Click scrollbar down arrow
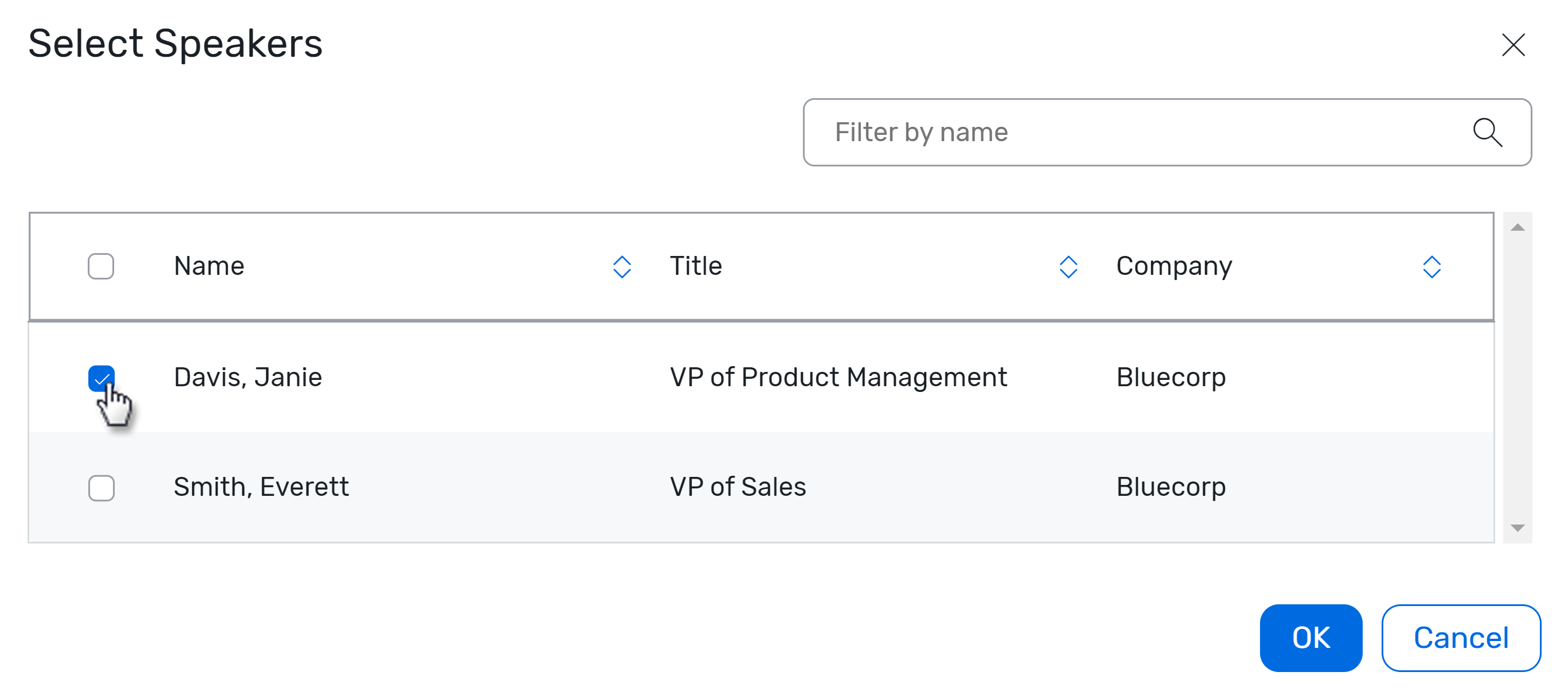The image size is (1568, 699). 1517,527
